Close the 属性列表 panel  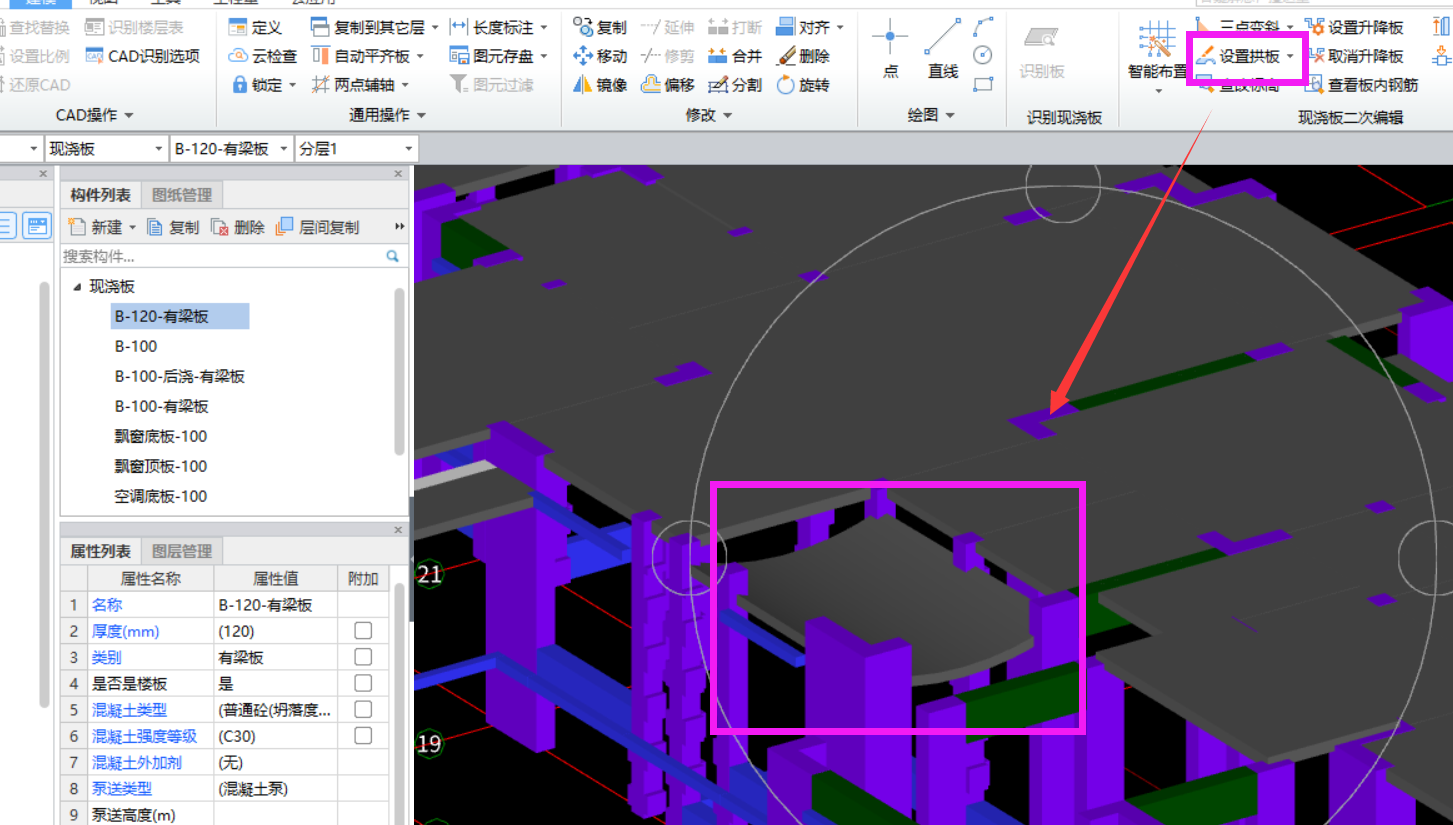click(397, 530)
